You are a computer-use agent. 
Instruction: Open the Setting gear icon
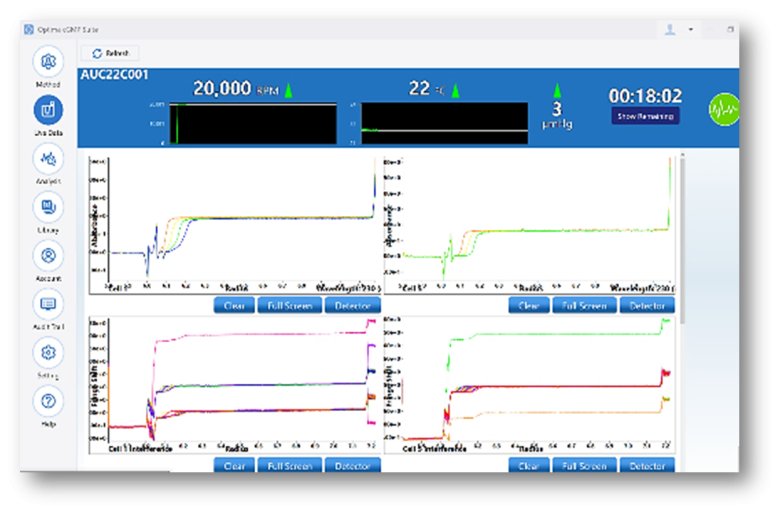[48, 352]
